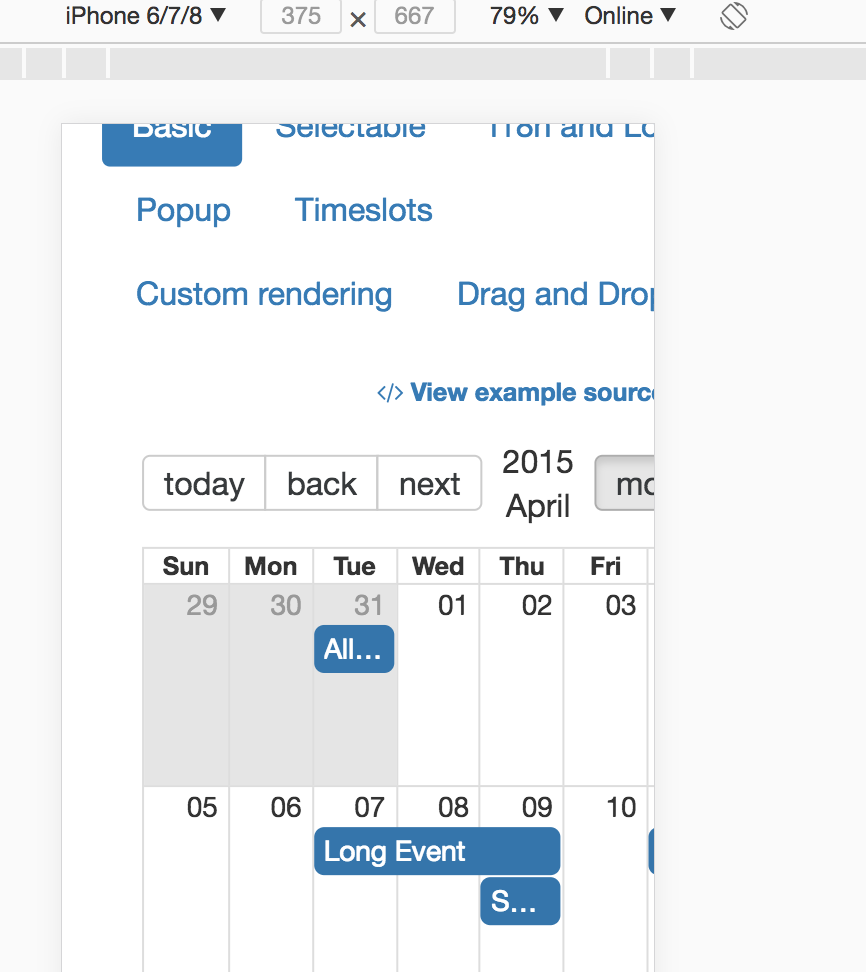The height and width of the screenshot is (972, 866).
Task: Click the All-day event on March 31
Action: [x=354, y=649]
